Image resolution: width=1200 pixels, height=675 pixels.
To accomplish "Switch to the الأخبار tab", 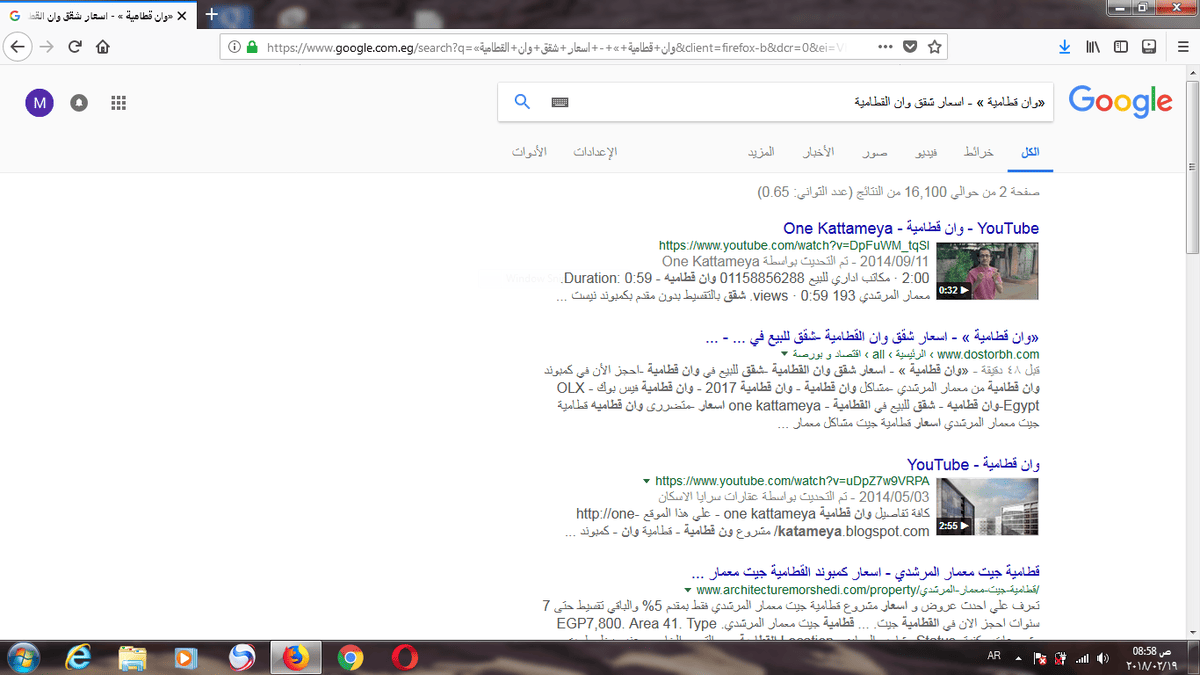I will coord(819,152).
